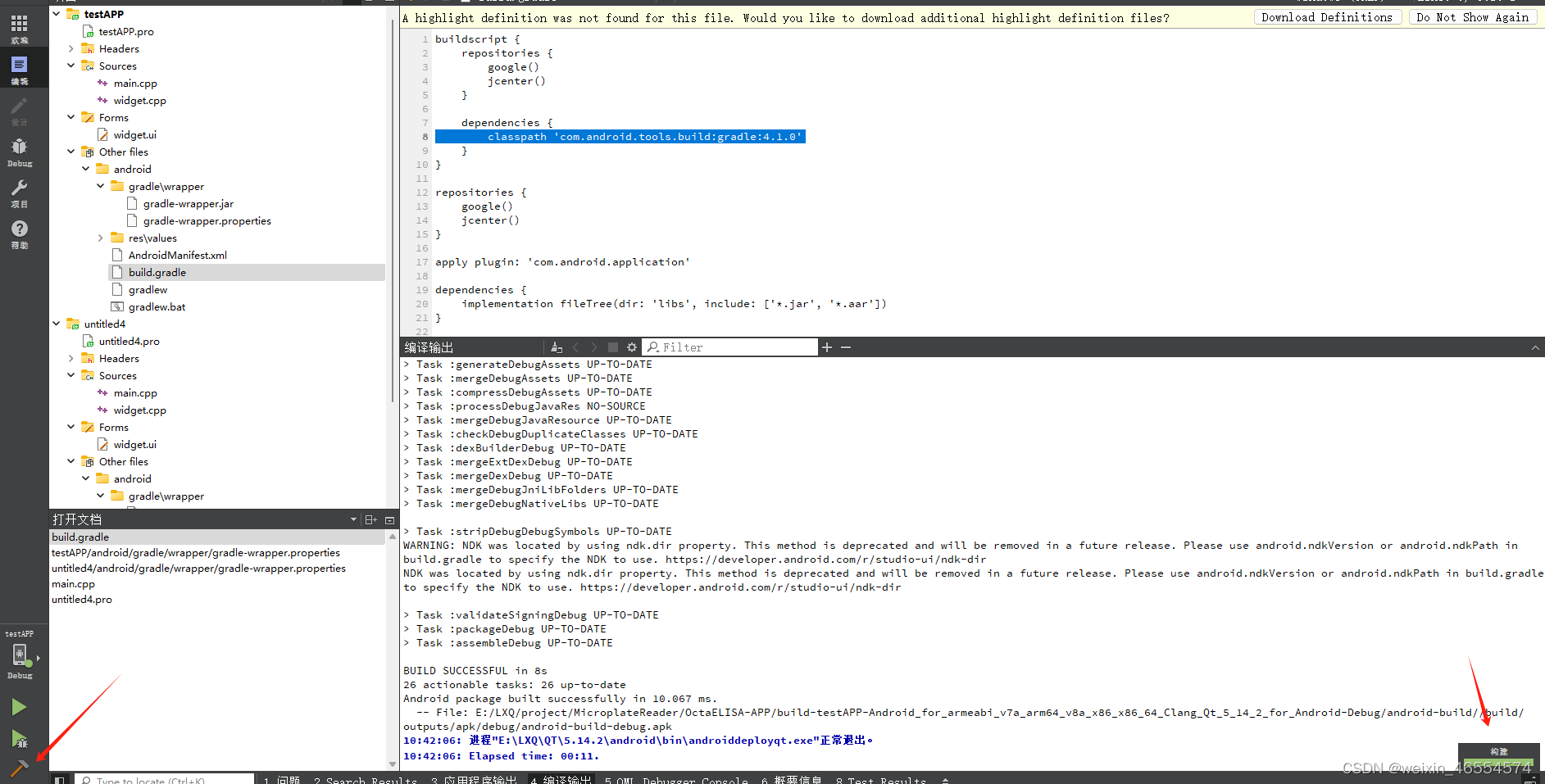Go to previous item in compile output
Image resolution: width=1545 pixels, height=784 pixels.
click(575, 347)
